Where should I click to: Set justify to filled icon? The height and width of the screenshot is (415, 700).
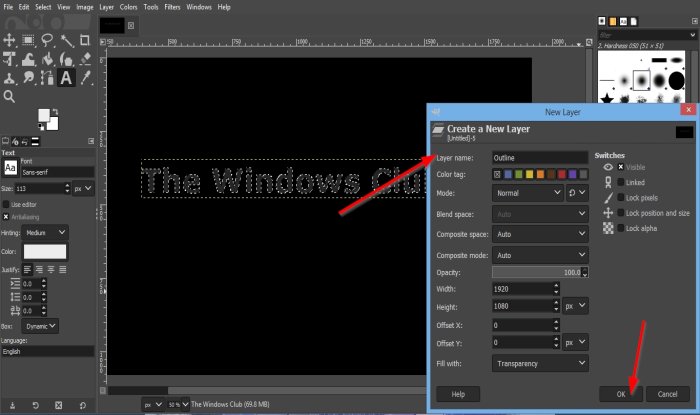click(x=62, y=270)
